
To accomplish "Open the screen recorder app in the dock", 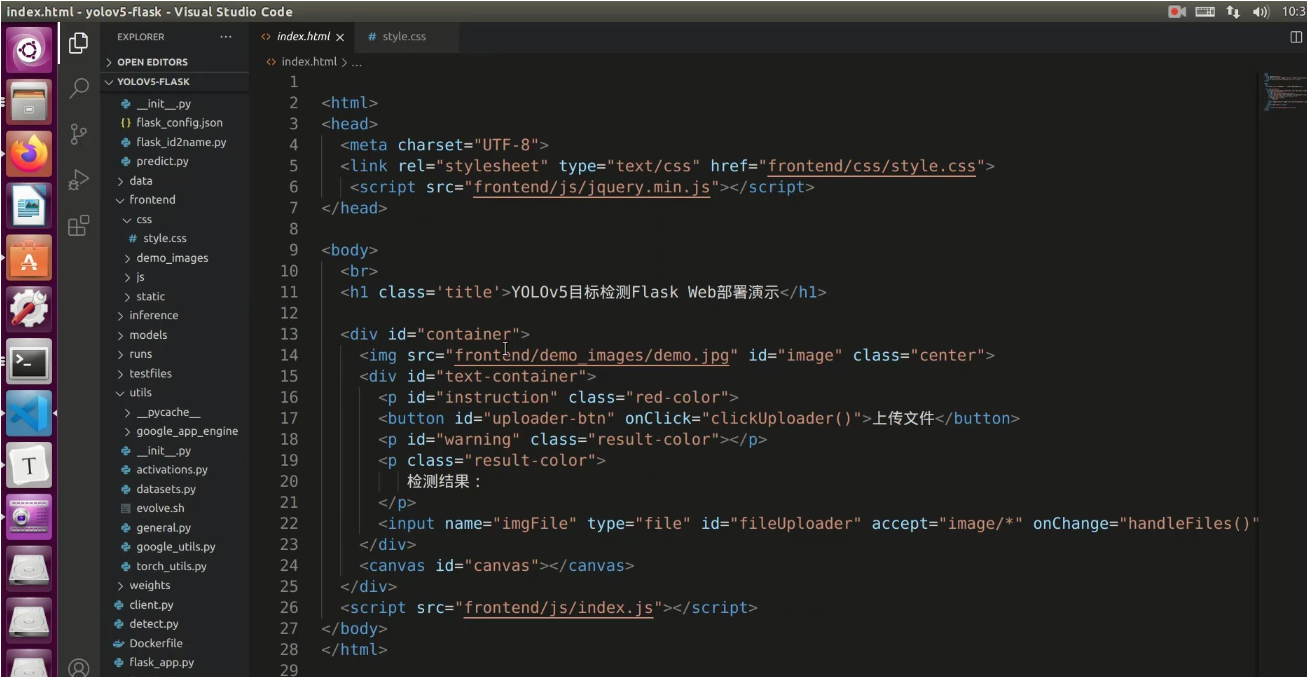I will click(29, 518).
